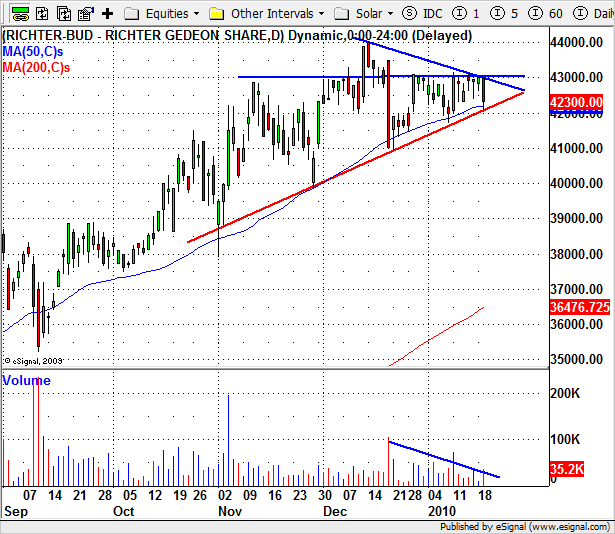Select the Daily interval button
615x534 pixels.
pyautogui.click(x=593, y=14)
